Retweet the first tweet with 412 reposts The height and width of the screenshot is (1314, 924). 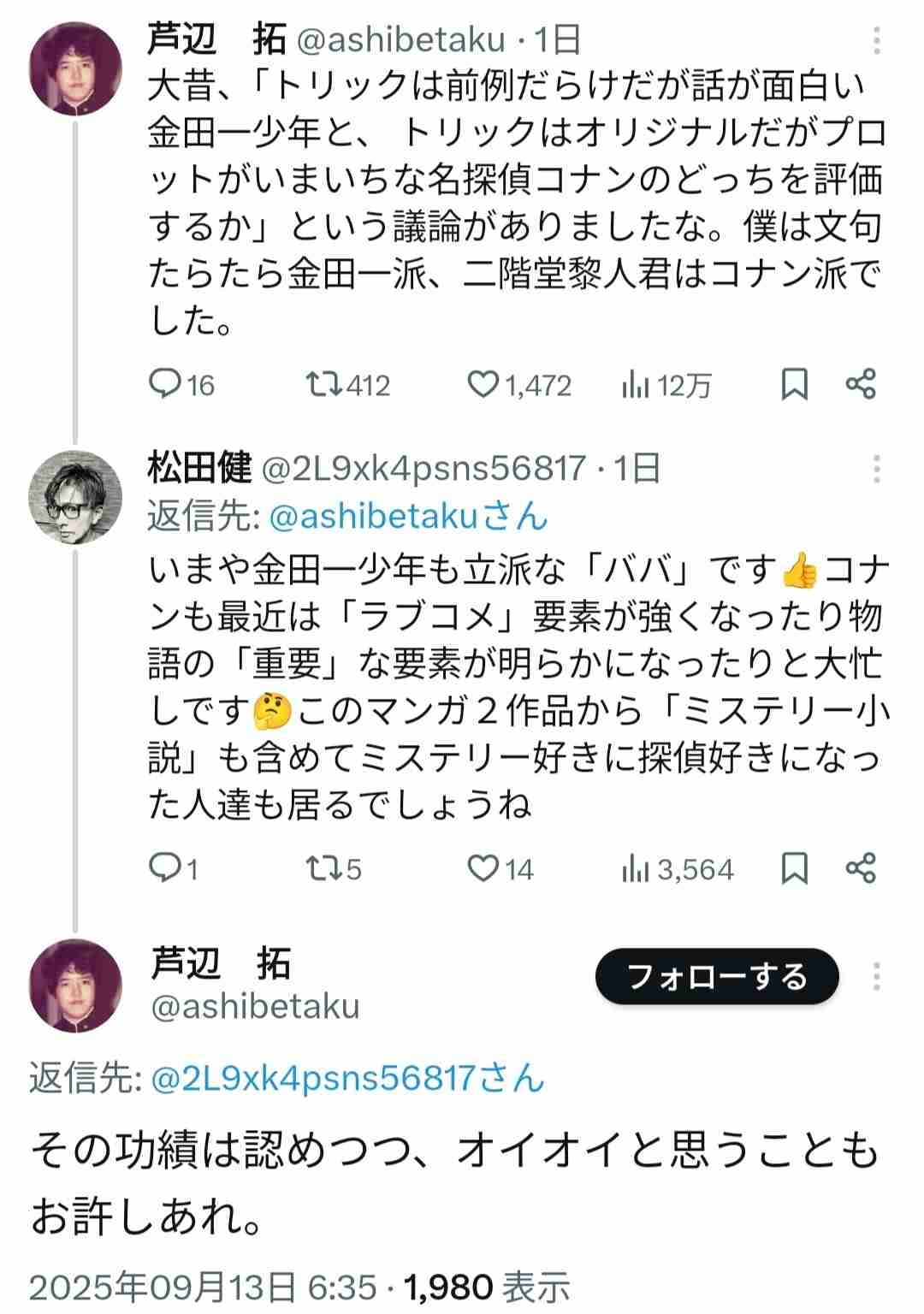point(324,385)
